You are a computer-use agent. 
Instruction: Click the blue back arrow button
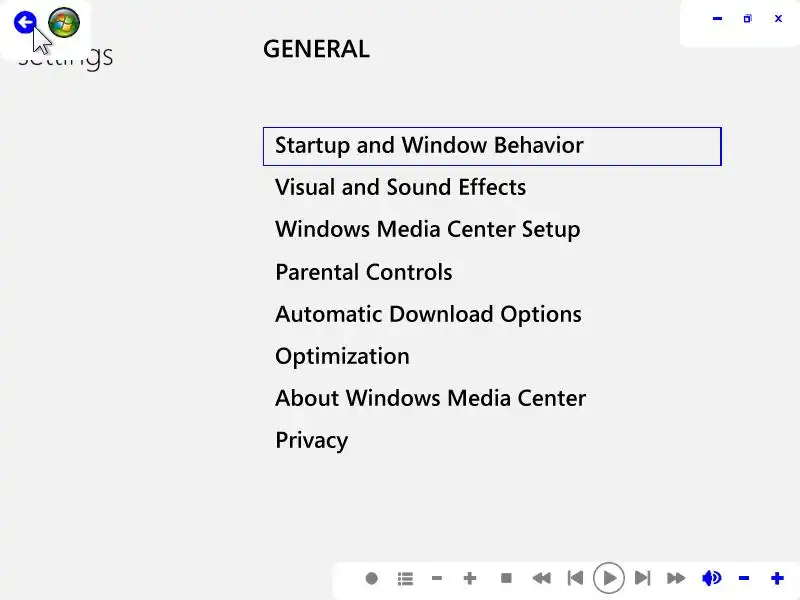pyautogui.click(x=25, y=22)
